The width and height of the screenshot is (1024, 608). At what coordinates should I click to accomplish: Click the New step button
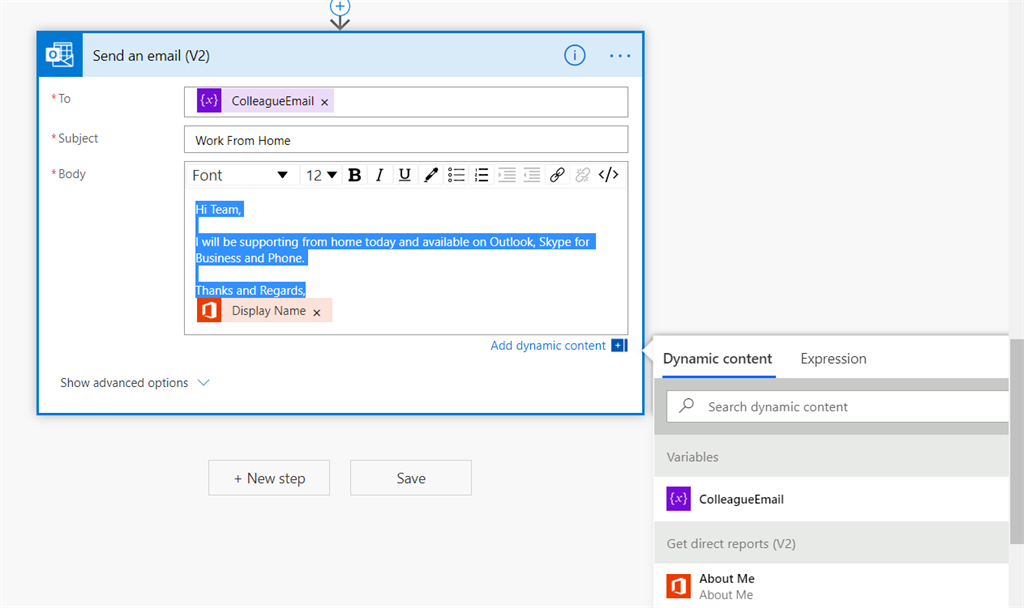coord(269,478)
